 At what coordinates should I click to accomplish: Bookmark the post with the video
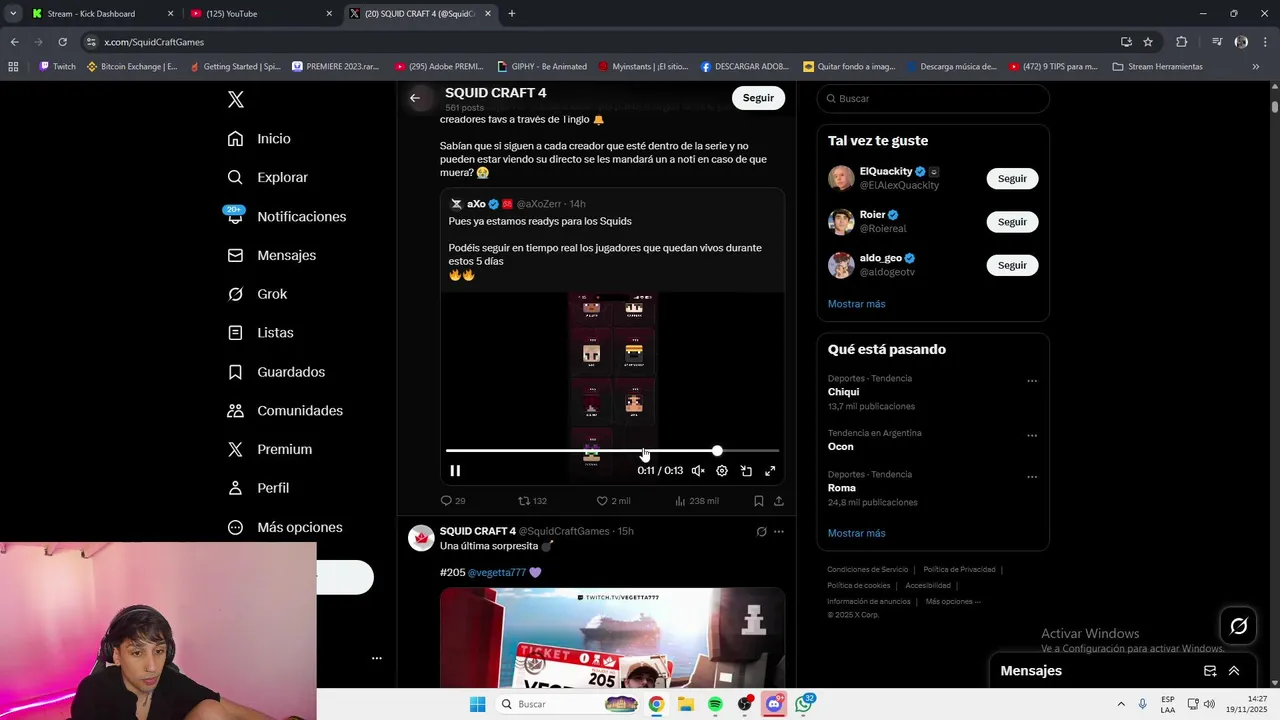(x=759, y=501)
